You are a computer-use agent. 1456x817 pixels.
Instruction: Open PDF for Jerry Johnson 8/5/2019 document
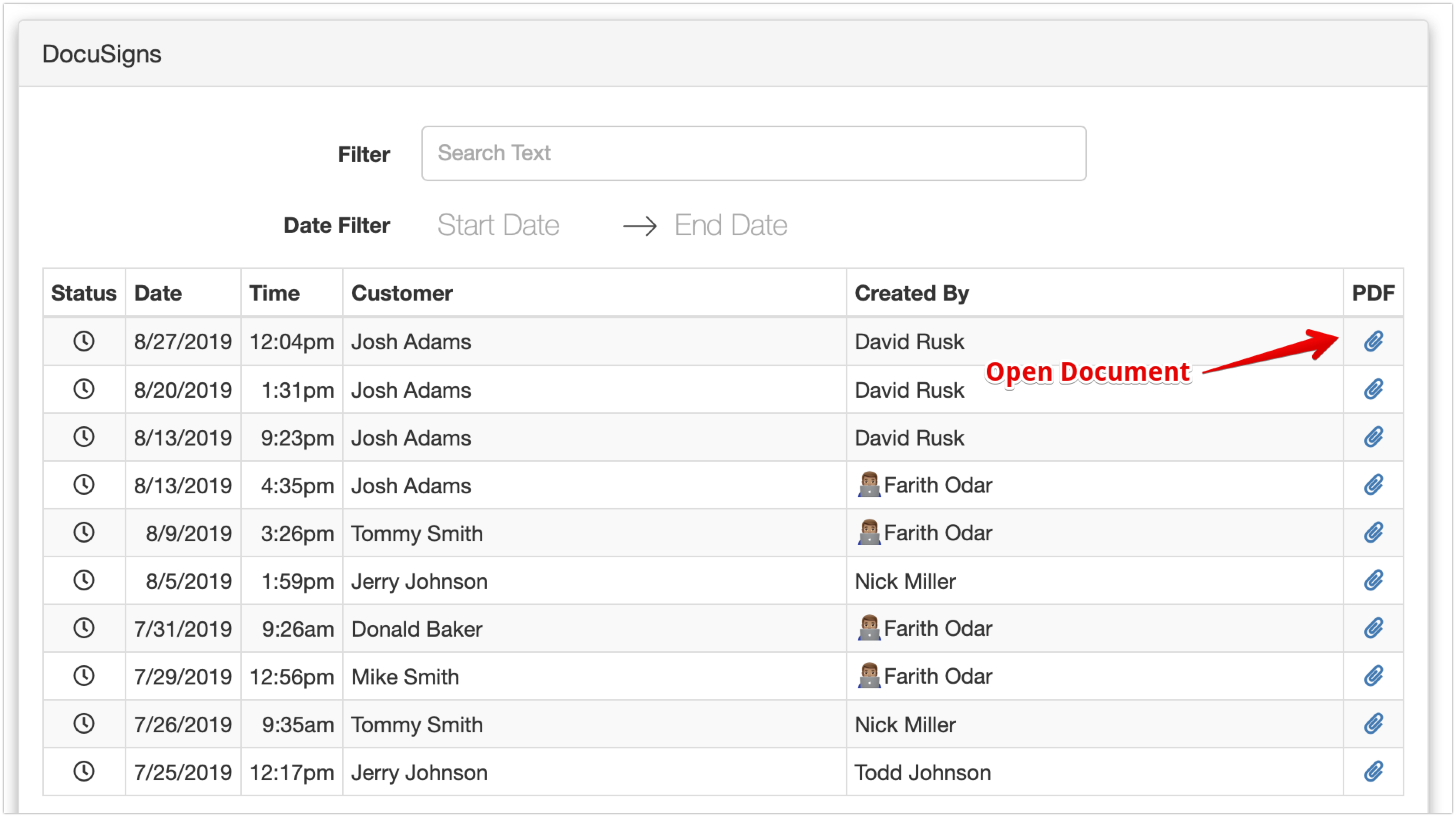pyautogui.click(x=1373, y=581)
